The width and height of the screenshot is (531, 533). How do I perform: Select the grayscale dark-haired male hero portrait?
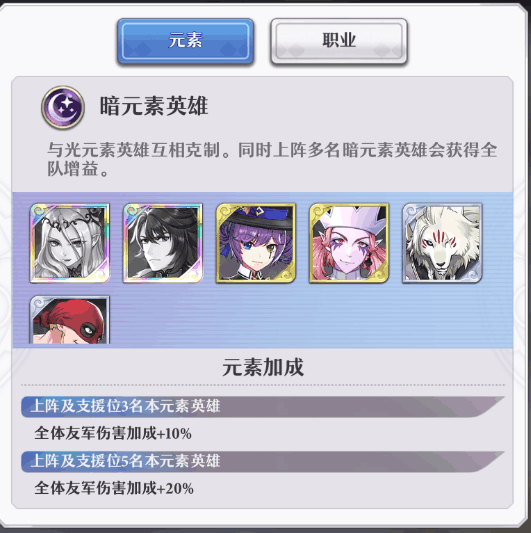[163, 243]
